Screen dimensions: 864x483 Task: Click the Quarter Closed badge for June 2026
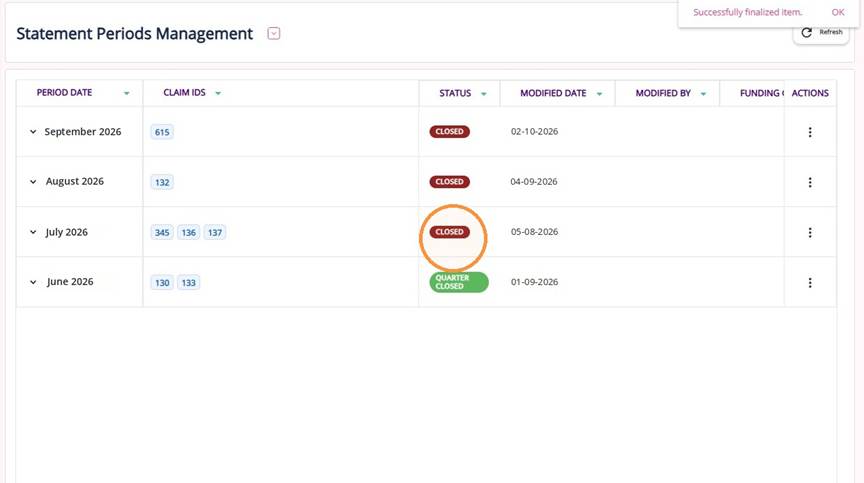click(459, 282)
